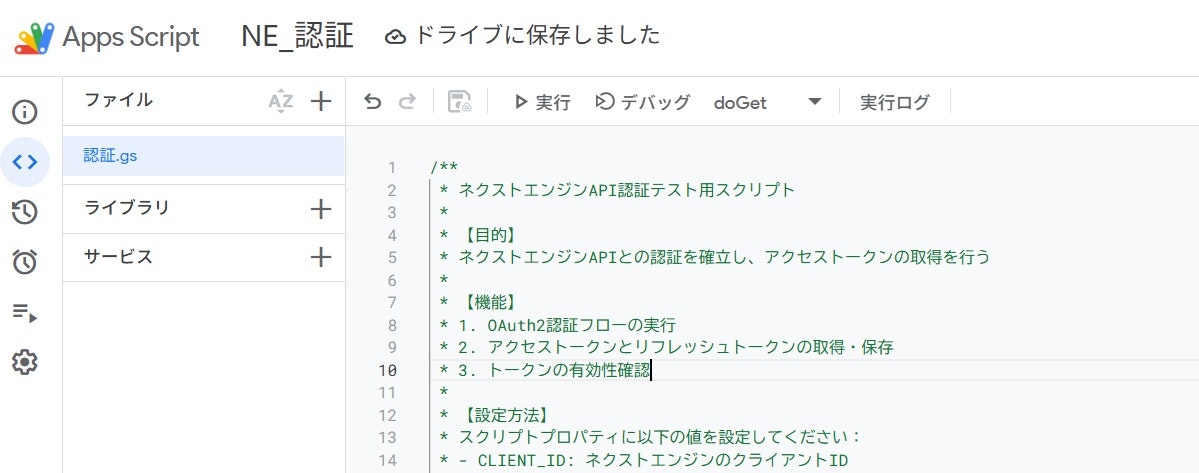Select the 認証.gs file
This screenshot has width=1199, height=473.
[203, 156]
